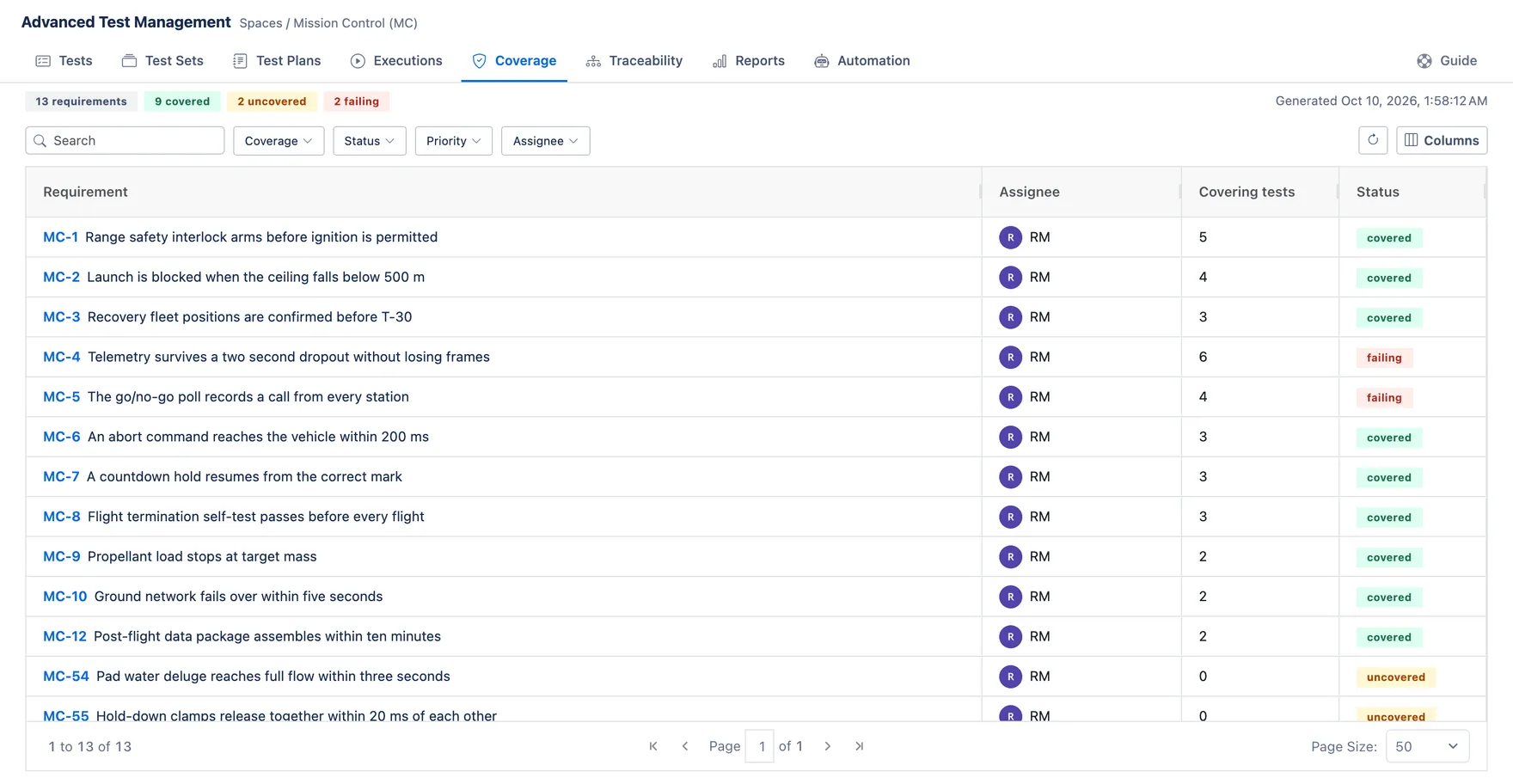Switch to the Tests tab
This screenshot has width=1513, height=784.
pos(64,61)
